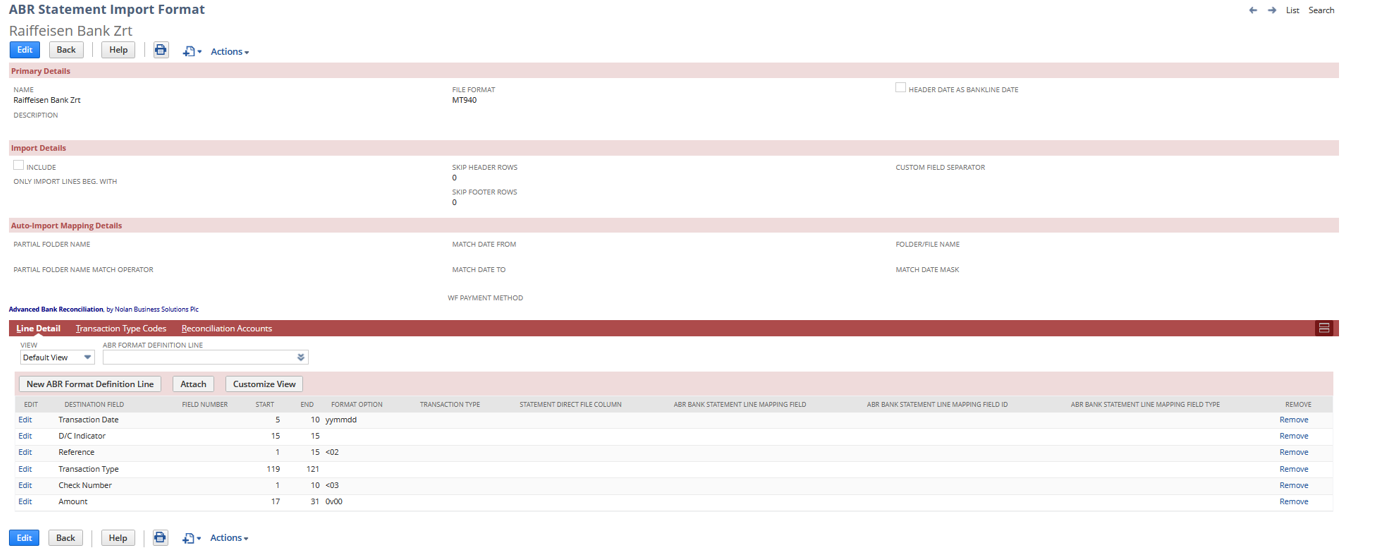Edit the Amount definition line
The width and height of the screenshot is (1374, 557).
(x=25, y=501)
